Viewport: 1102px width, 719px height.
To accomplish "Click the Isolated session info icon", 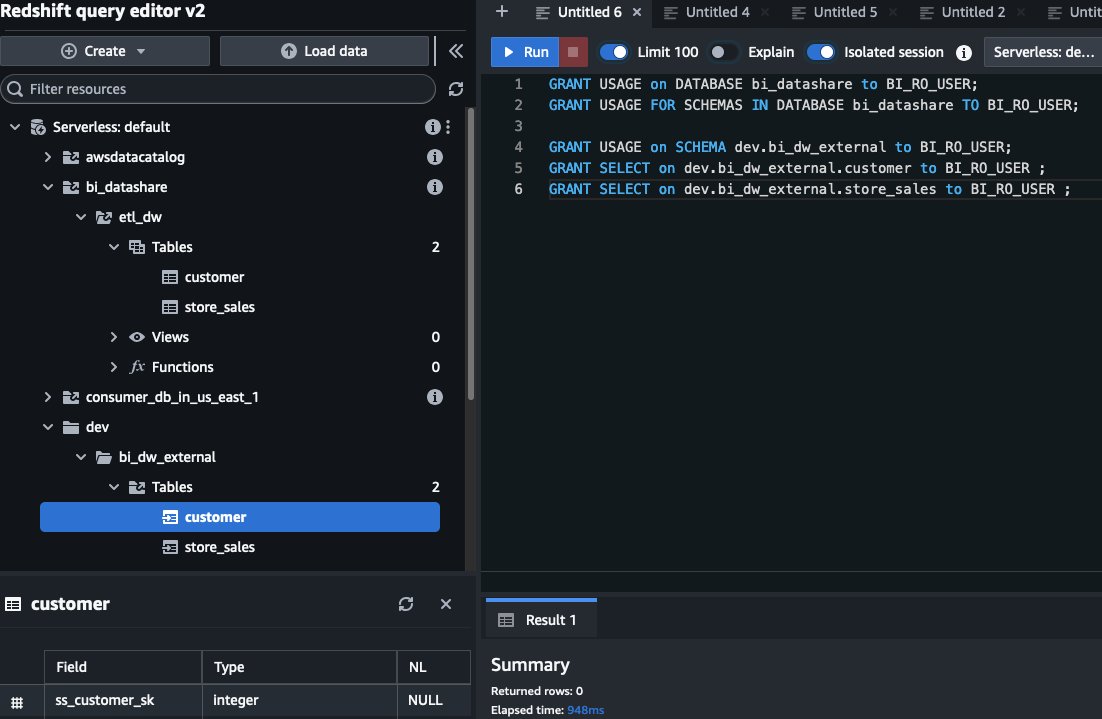I will (964, 53).
